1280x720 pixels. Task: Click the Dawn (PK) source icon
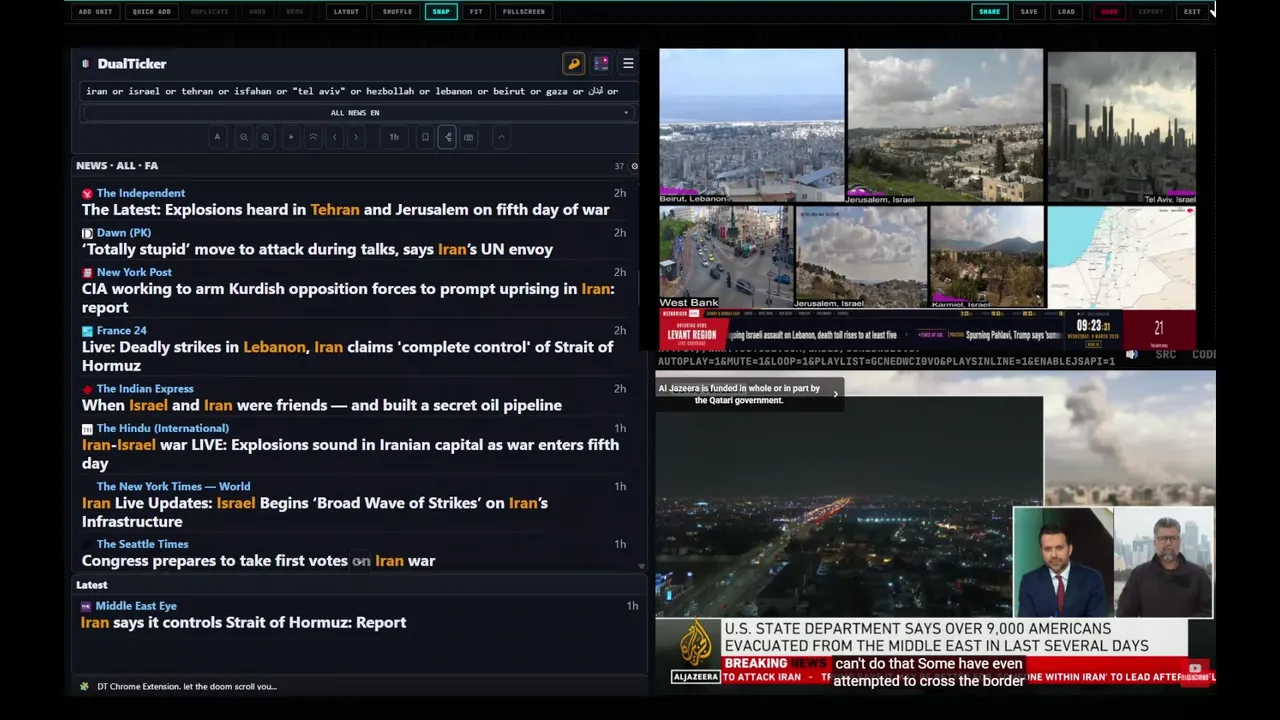coord(87,233)
